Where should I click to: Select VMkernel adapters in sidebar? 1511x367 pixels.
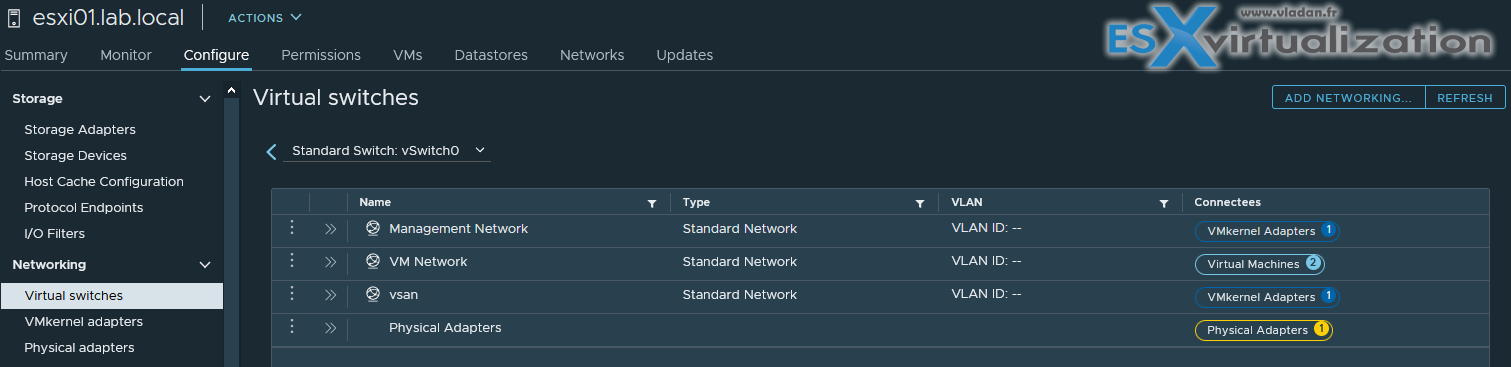pyautogui.click(x=84, y=322)
